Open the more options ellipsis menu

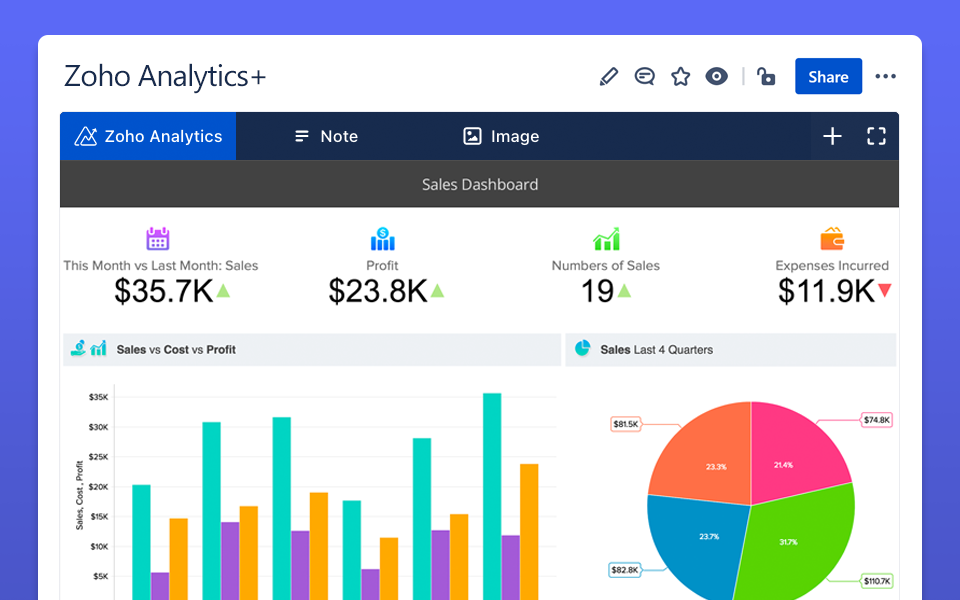(x=885, y=77)
